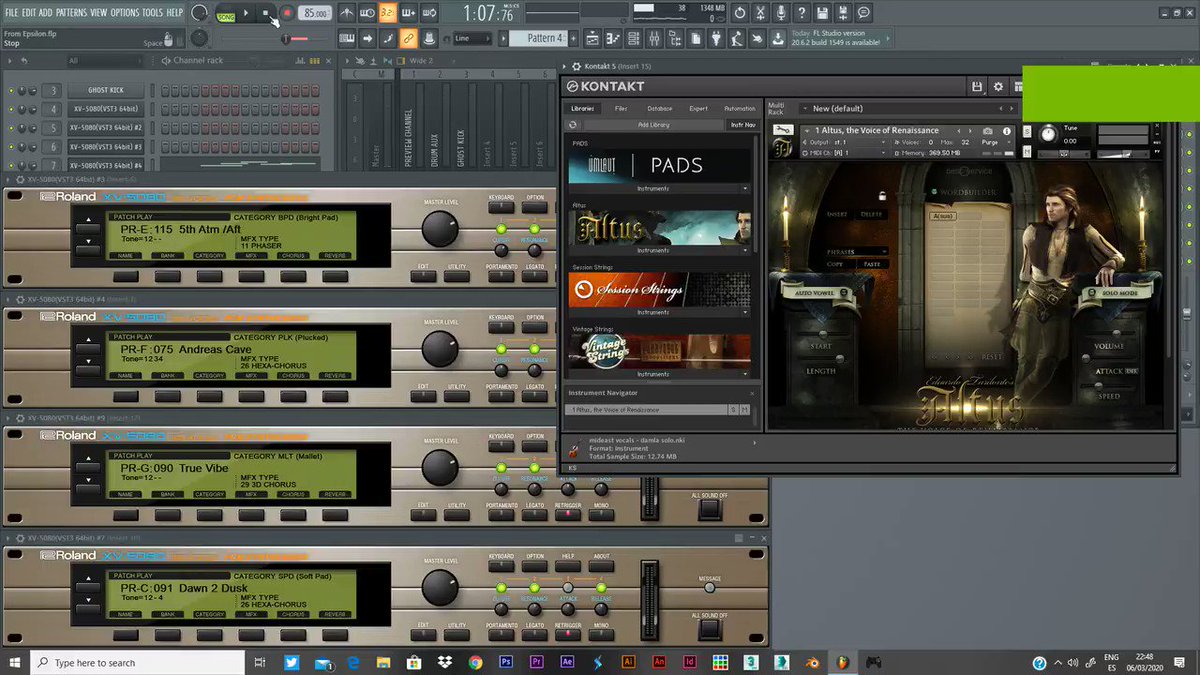This screenshot has width=1200, height=675.
Task: Click Kontakt instrument wrench edit icon
Action: tap(785, 131)
